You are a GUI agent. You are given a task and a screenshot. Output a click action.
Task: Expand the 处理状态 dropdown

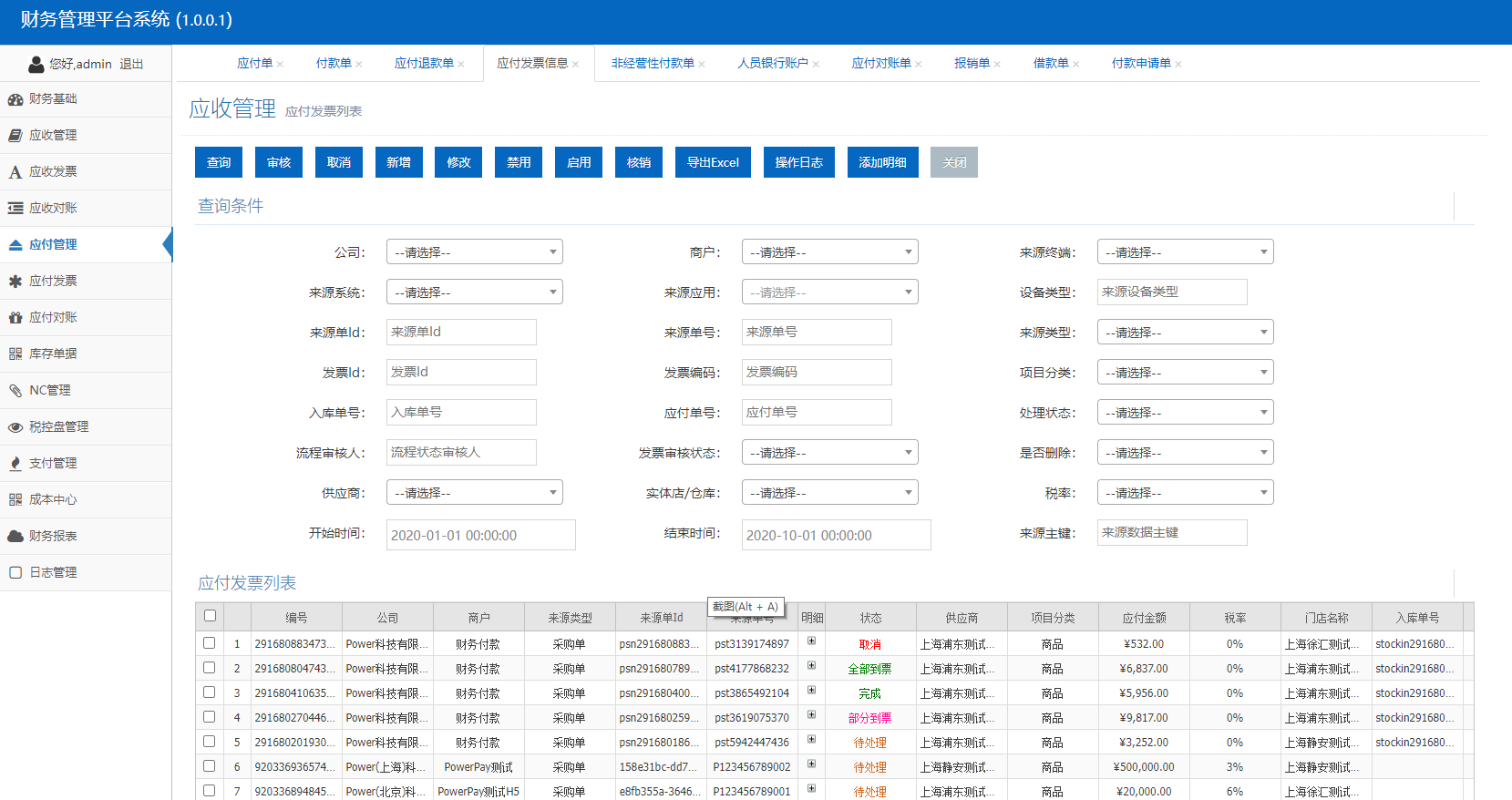tap(1185, 413)
